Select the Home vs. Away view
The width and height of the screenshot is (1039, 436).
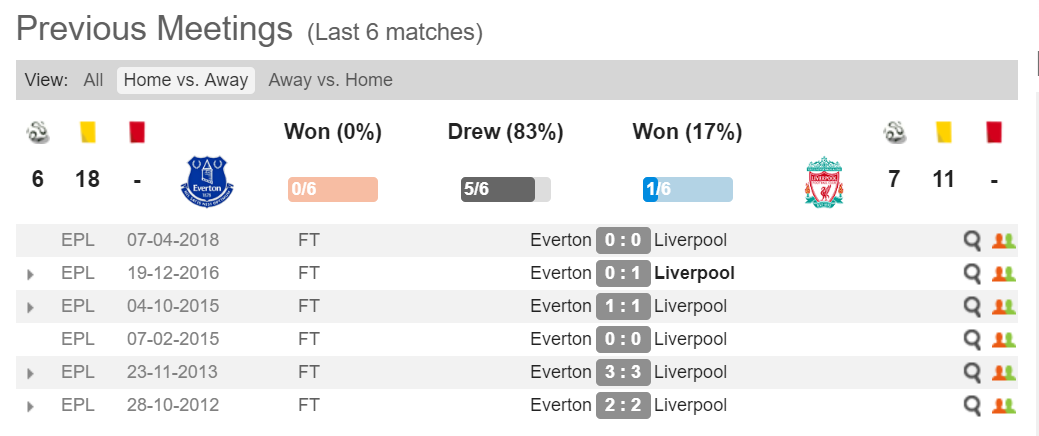click(x=186, y=80)
